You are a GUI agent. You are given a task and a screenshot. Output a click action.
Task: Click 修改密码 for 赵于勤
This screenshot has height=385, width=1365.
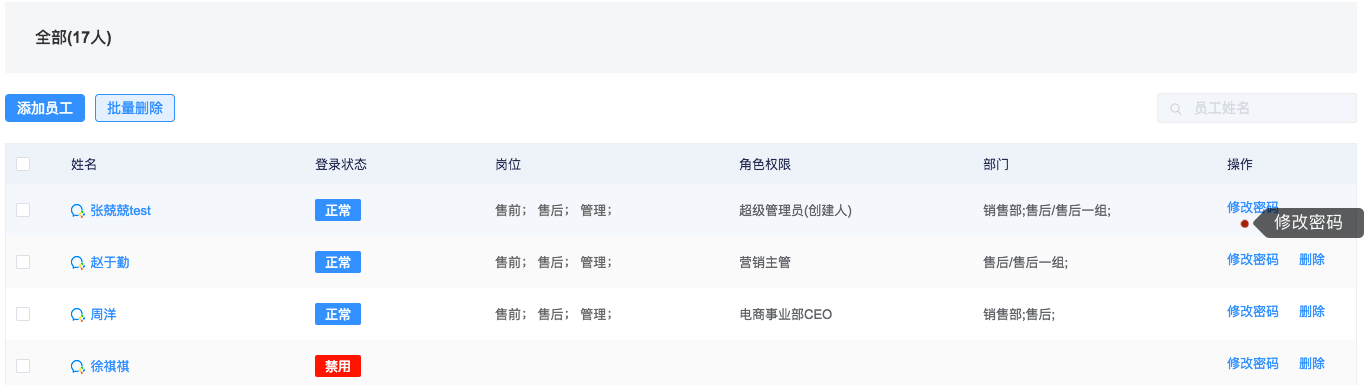pos(1253,260)
